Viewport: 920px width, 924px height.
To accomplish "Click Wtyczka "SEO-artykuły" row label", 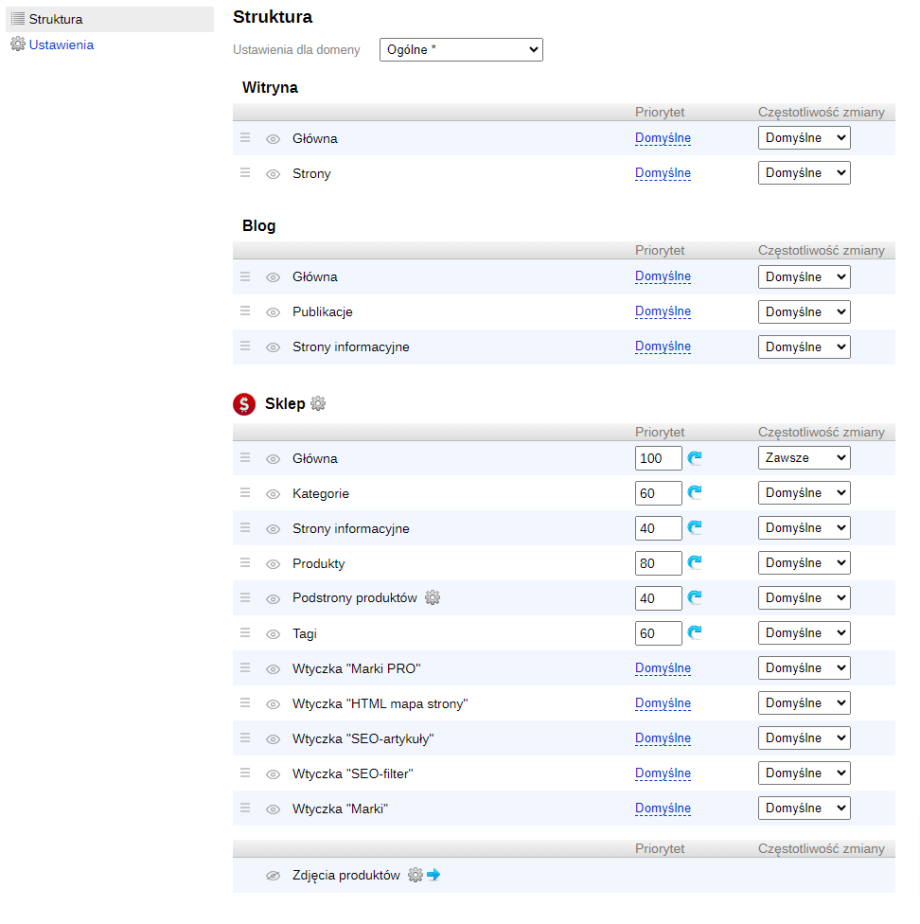I will click(x=363, y=739).
